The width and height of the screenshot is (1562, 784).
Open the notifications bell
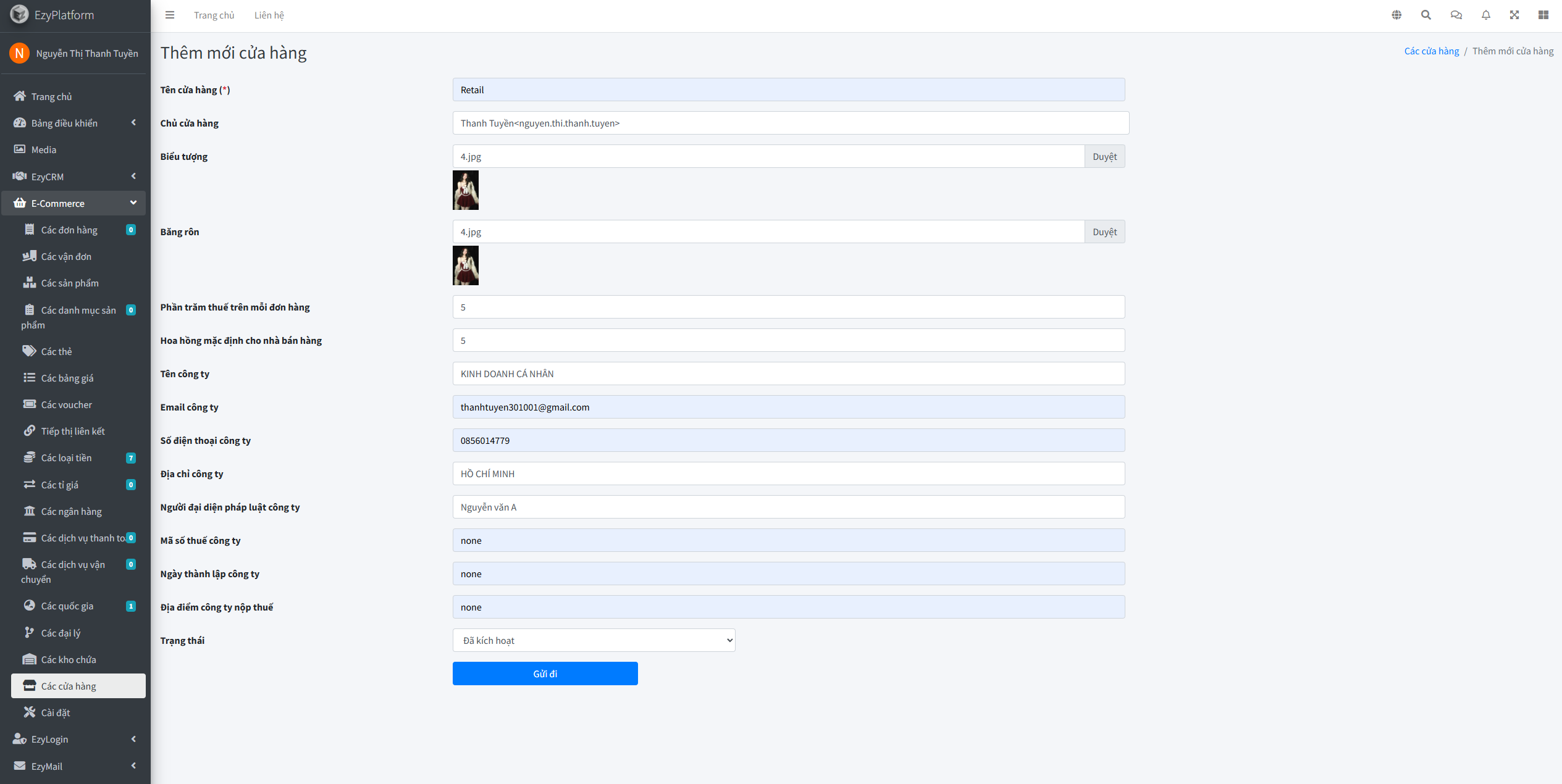(1485, 15)
